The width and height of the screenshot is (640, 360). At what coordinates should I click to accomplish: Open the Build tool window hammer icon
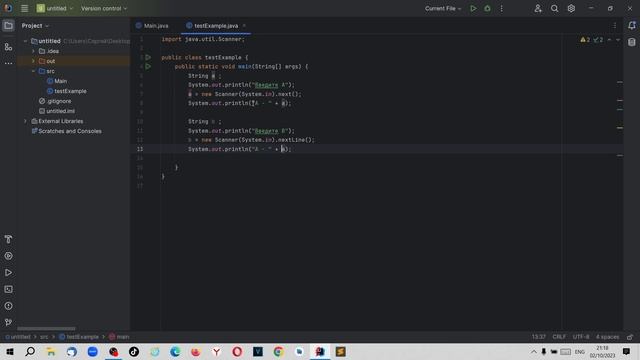click(x=8, y=239)
